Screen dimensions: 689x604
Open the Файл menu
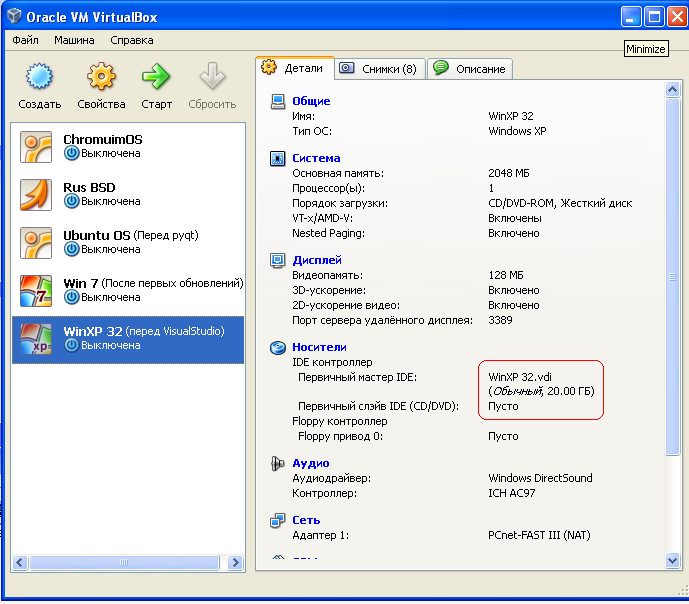click(x=26, y=40)
